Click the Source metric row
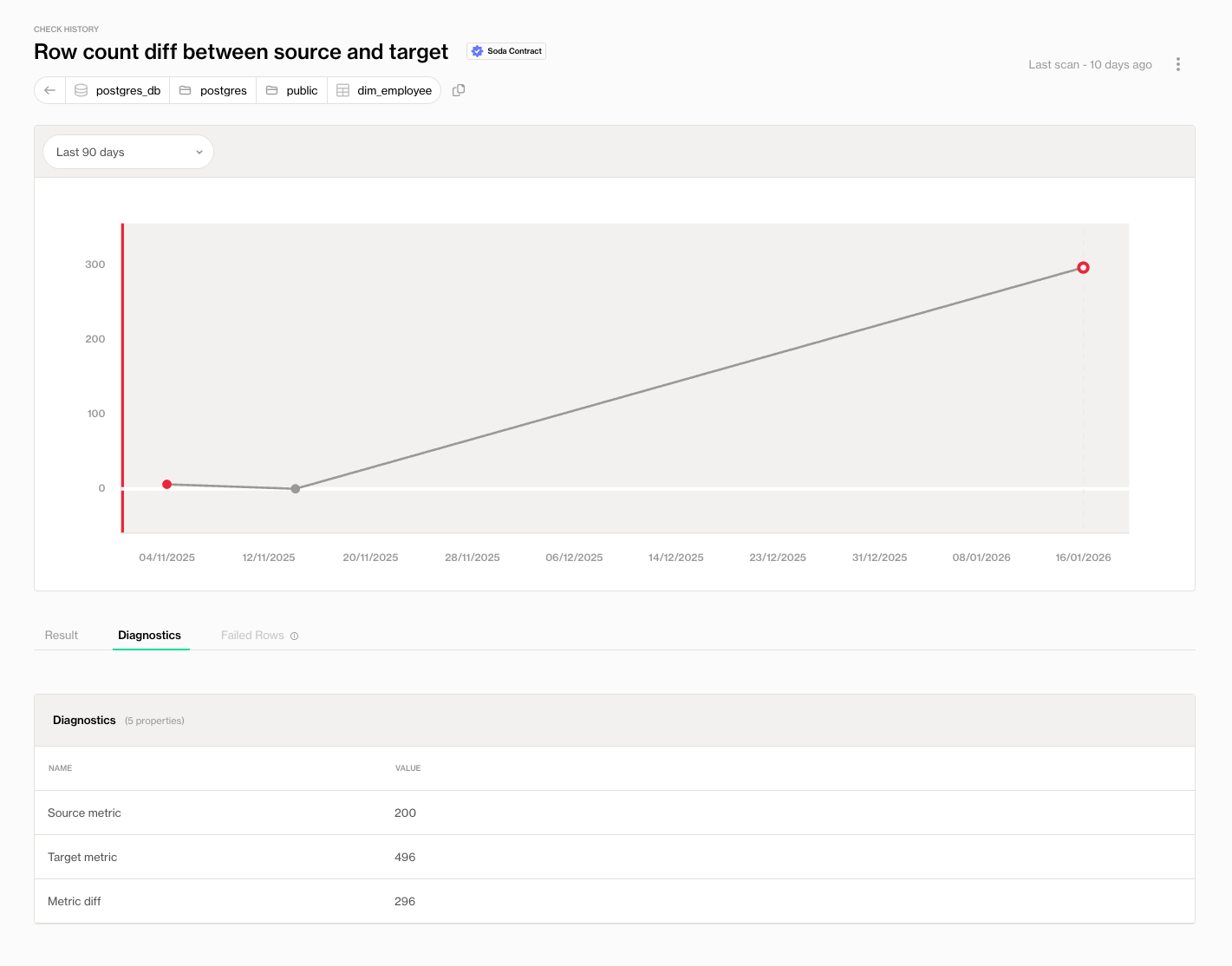This screenshot has width=1232, height=966. click(84, 813)
